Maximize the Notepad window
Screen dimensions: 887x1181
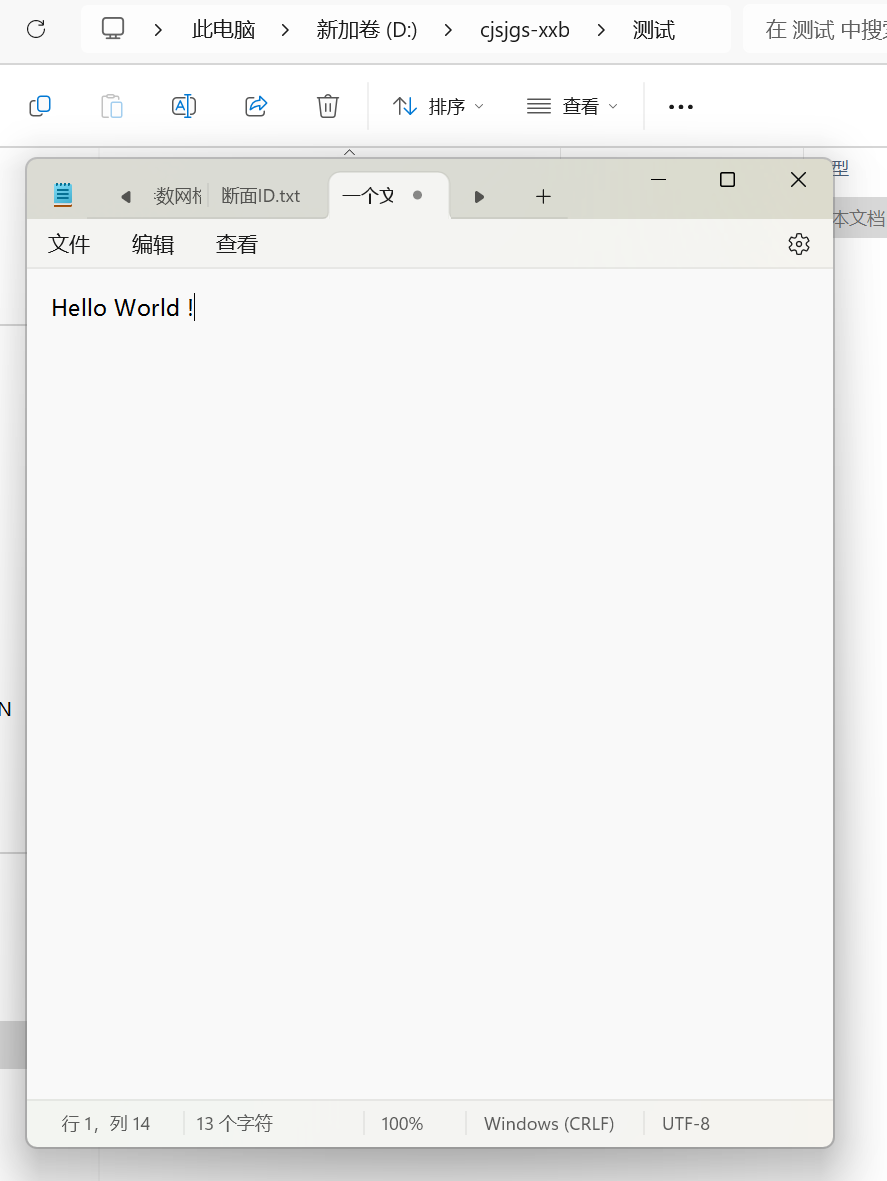727,179
